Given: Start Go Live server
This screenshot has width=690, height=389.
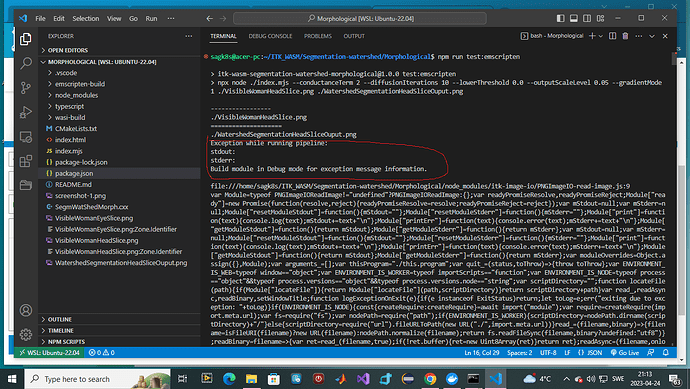Looking at the screenshot, I should pos(624,352).
